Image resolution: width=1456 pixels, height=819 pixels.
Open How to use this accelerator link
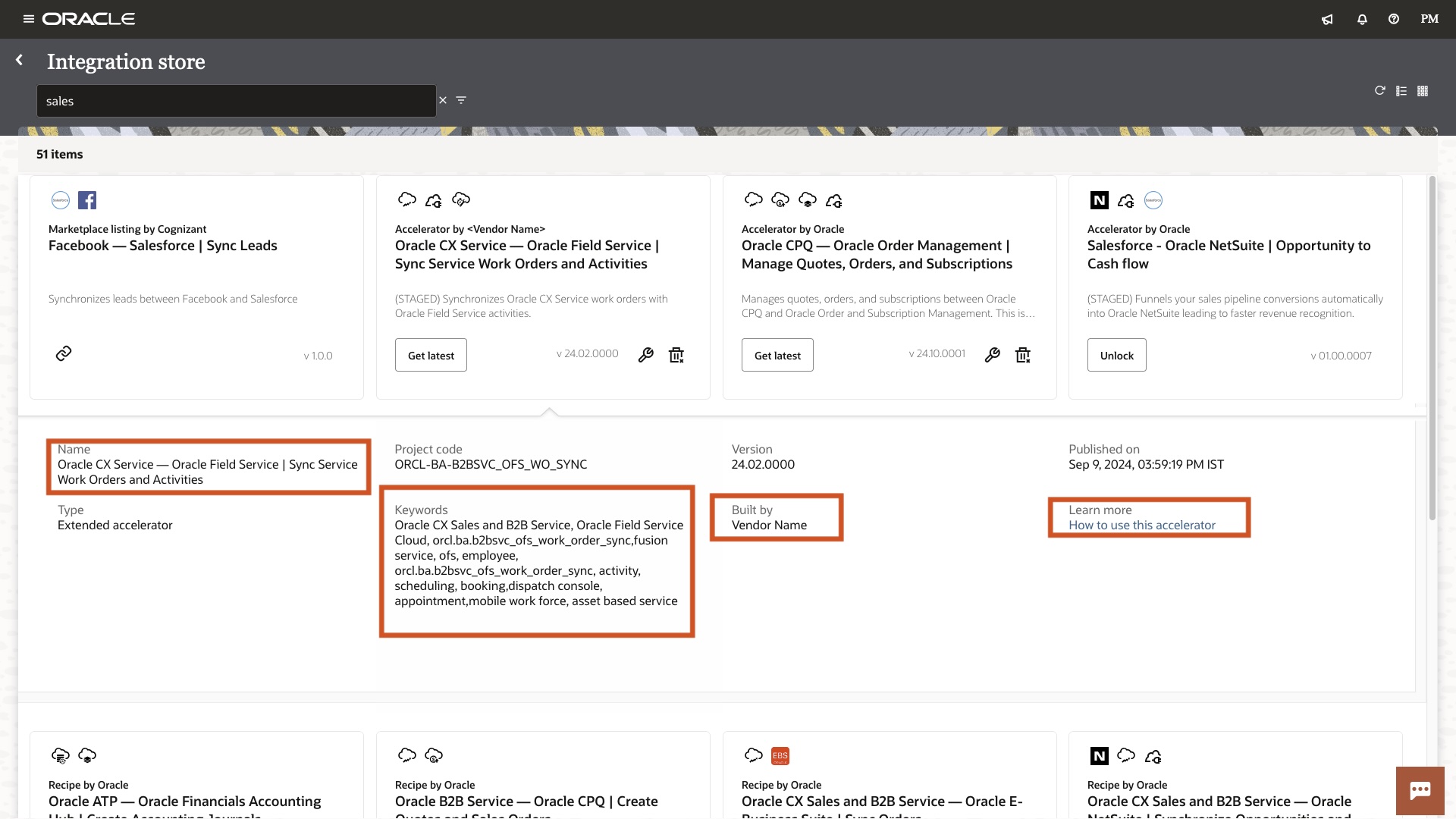click(x=1141, y=526)
